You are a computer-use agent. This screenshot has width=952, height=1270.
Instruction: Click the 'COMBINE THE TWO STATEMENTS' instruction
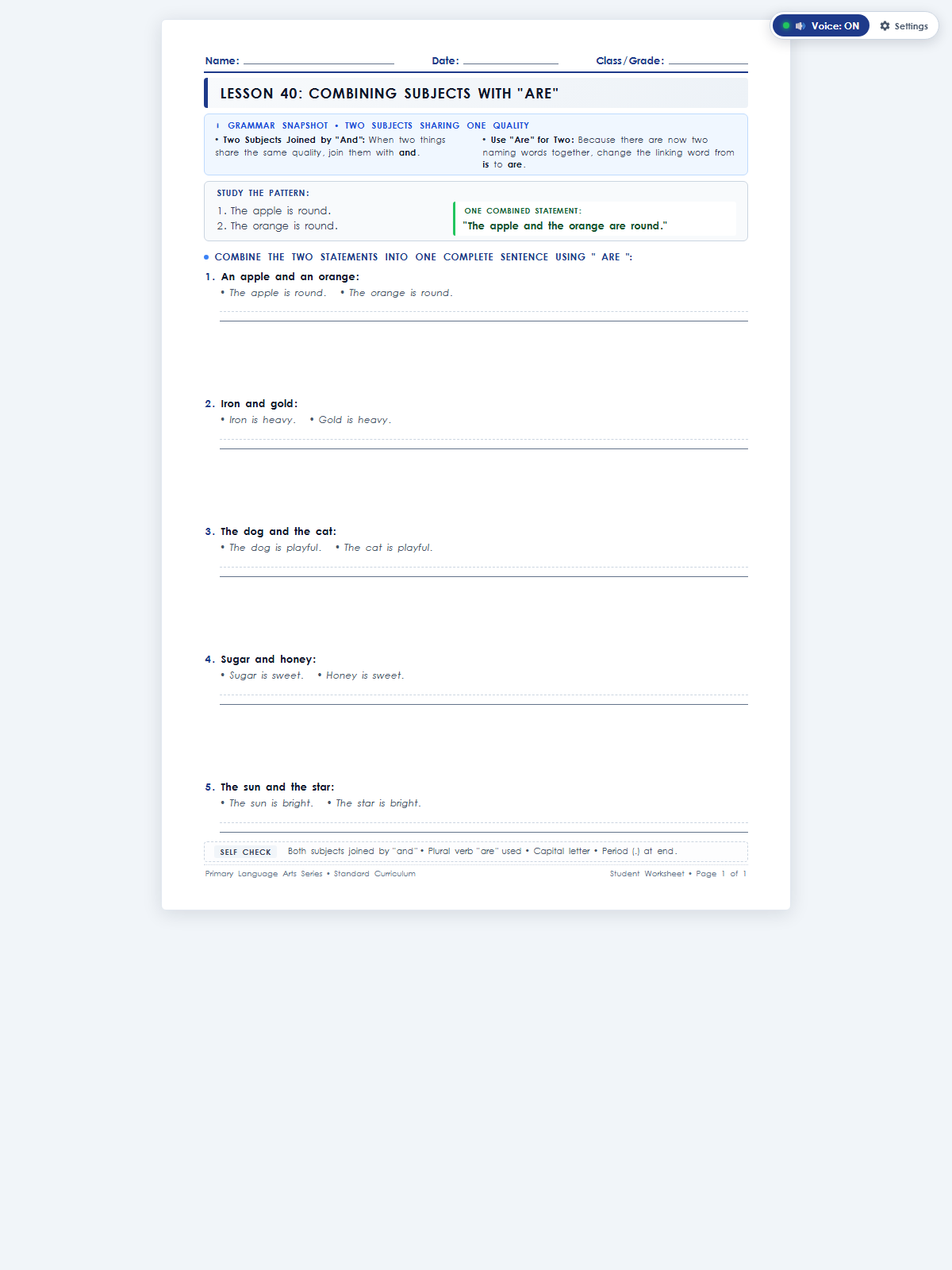click(424, 257)
